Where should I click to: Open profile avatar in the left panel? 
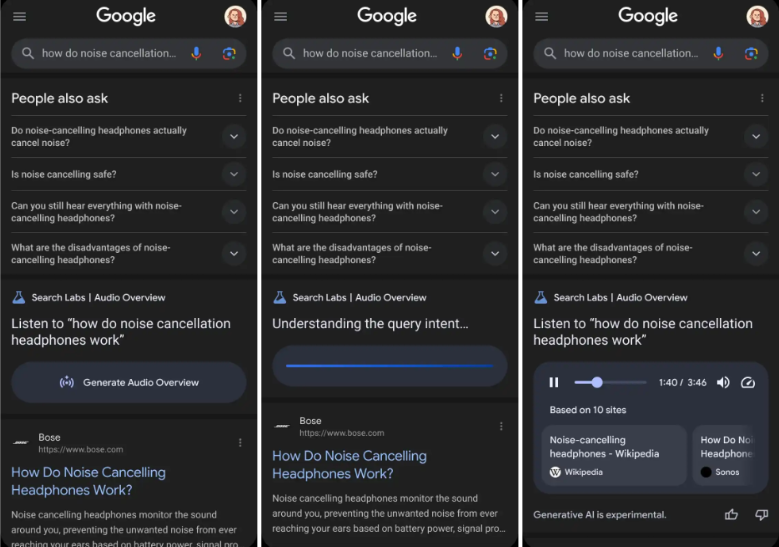click(235, 16)
